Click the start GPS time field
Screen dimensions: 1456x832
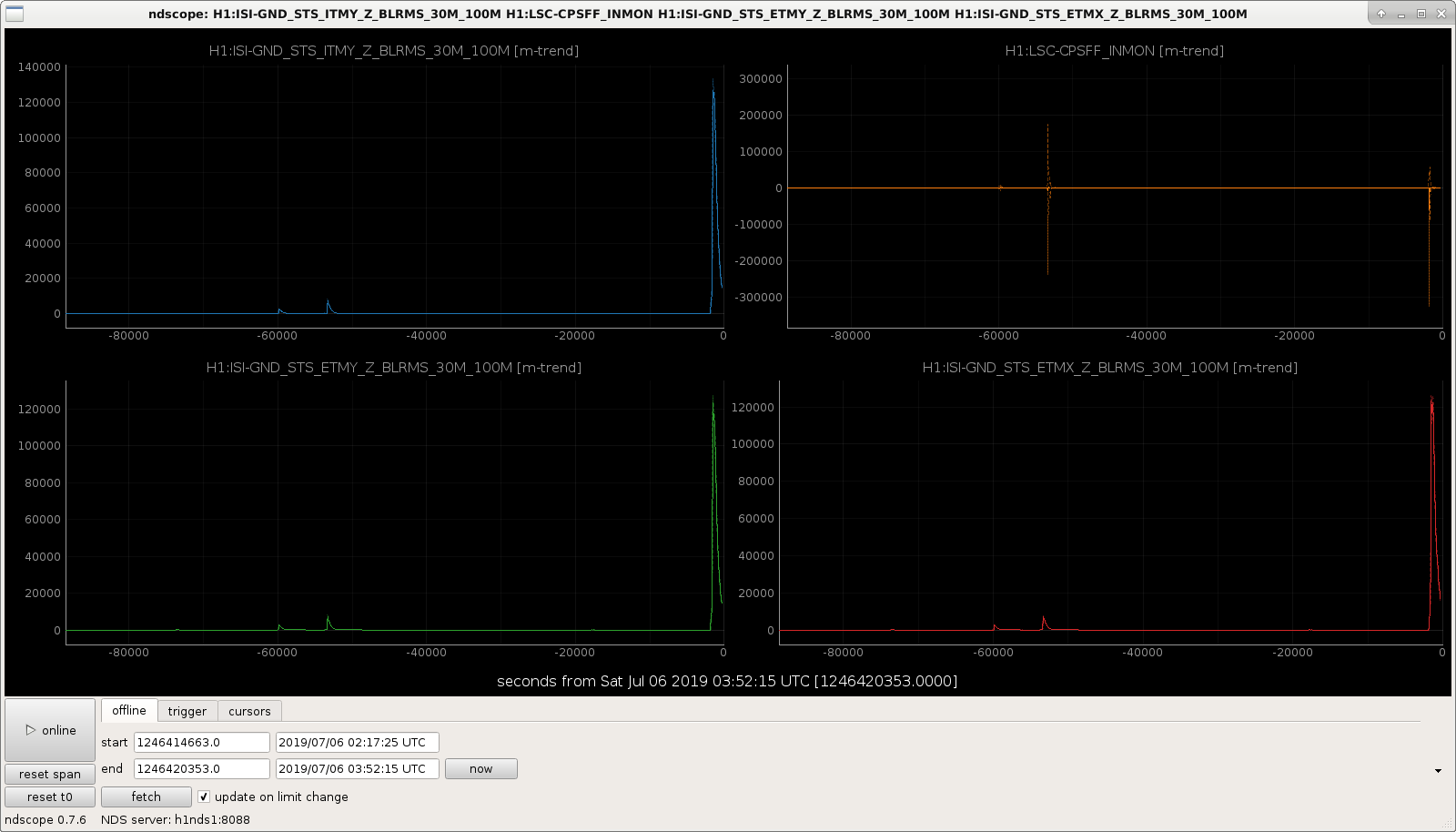(x=202, y=743)
